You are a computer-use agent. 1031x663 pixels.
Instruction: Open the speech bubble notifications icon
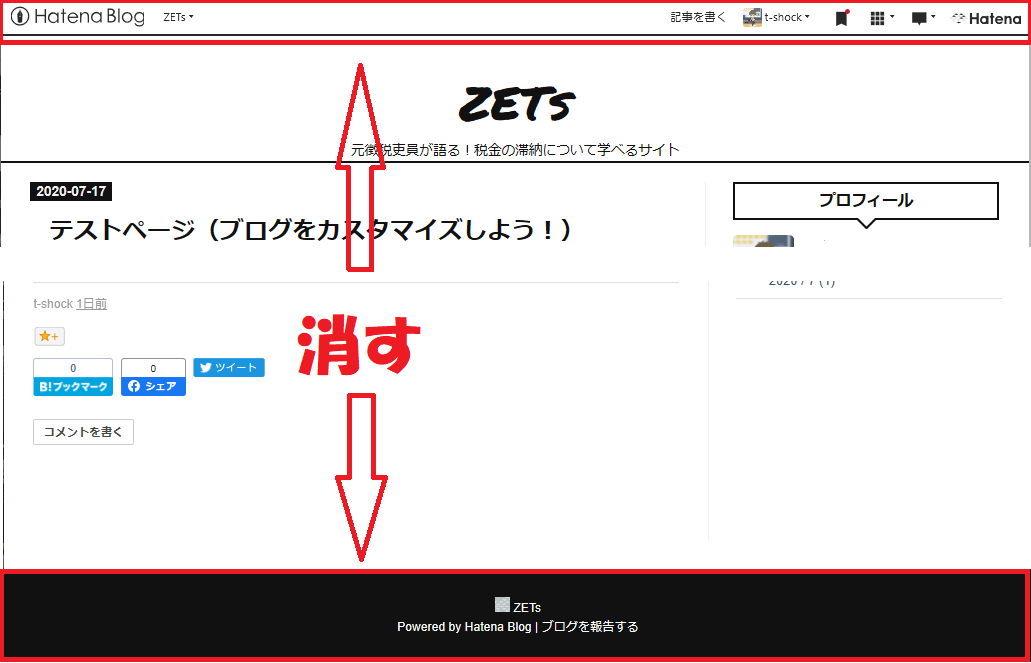923,18
